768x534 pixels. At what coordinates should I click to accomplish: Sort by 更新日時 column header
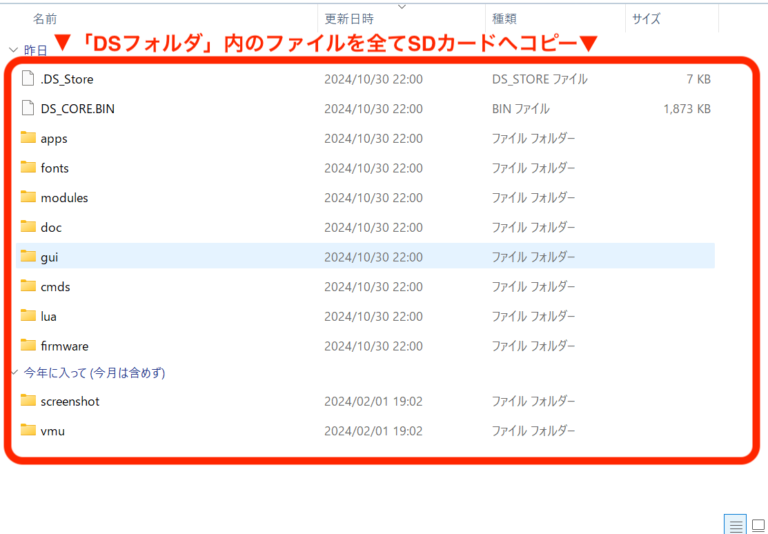click(348, 19)
